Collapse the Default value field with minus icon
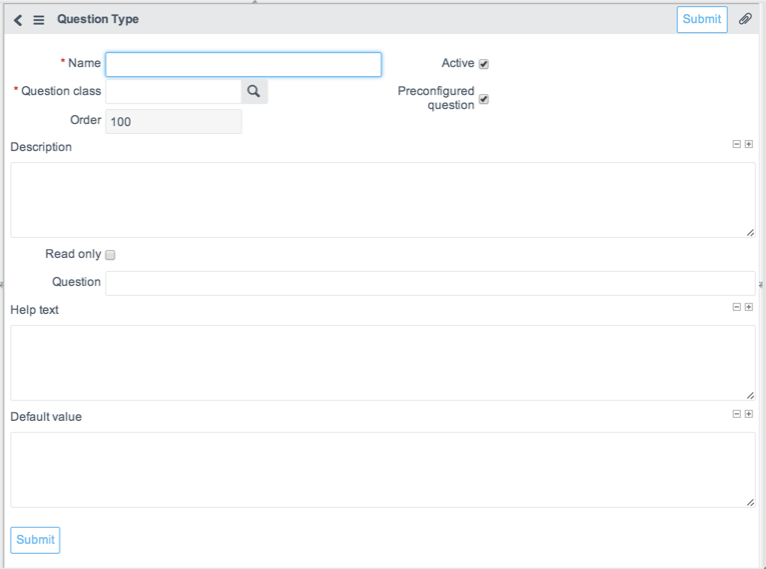The image size is (766, 569). (737, 414)
